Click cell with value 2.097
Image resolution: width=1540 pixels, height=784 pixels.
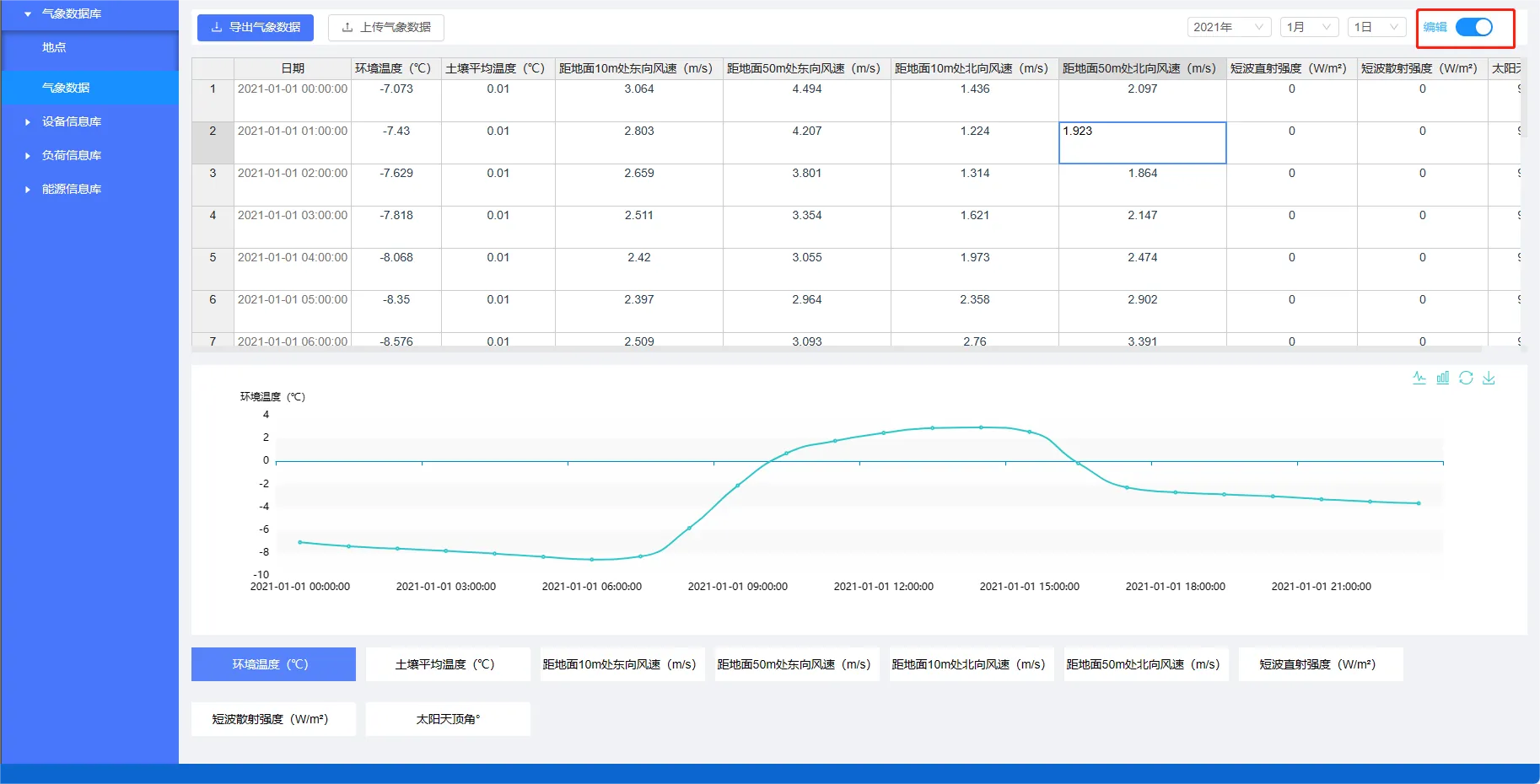tap(1143, 100)
